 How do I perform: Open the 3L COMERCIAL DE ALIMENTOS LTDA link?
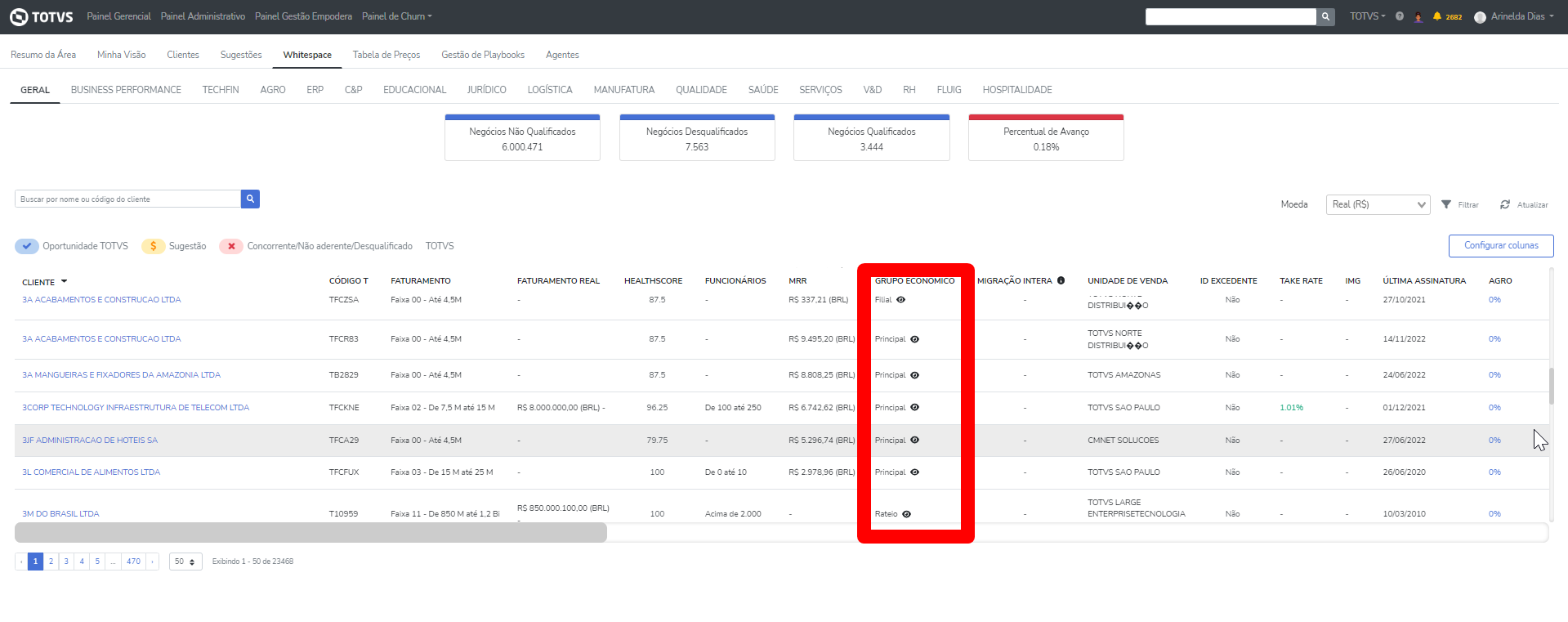92,472
